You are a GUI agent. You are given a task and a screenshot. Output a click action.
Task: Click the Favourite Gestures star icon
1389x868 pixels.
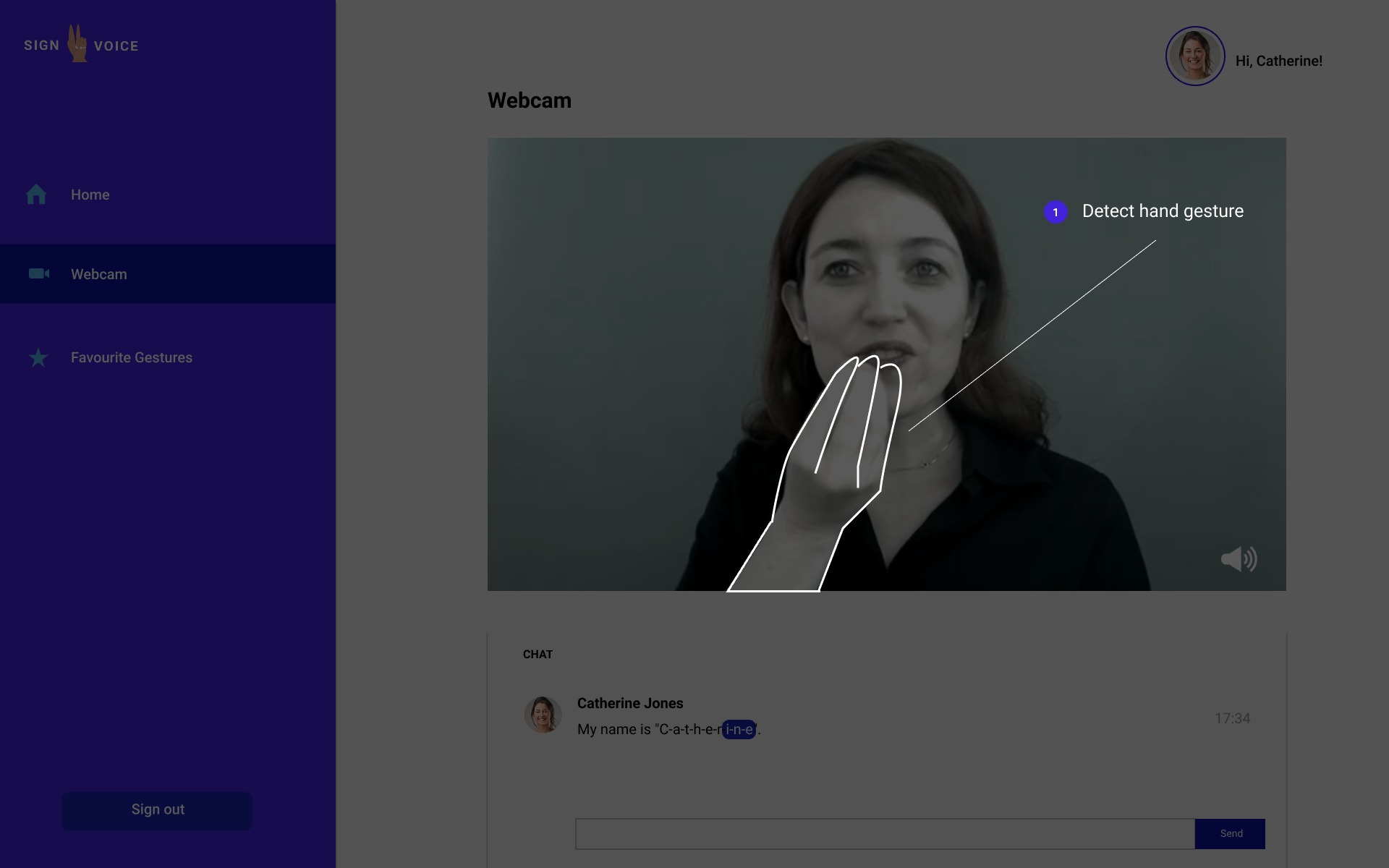tap(38, 357)
